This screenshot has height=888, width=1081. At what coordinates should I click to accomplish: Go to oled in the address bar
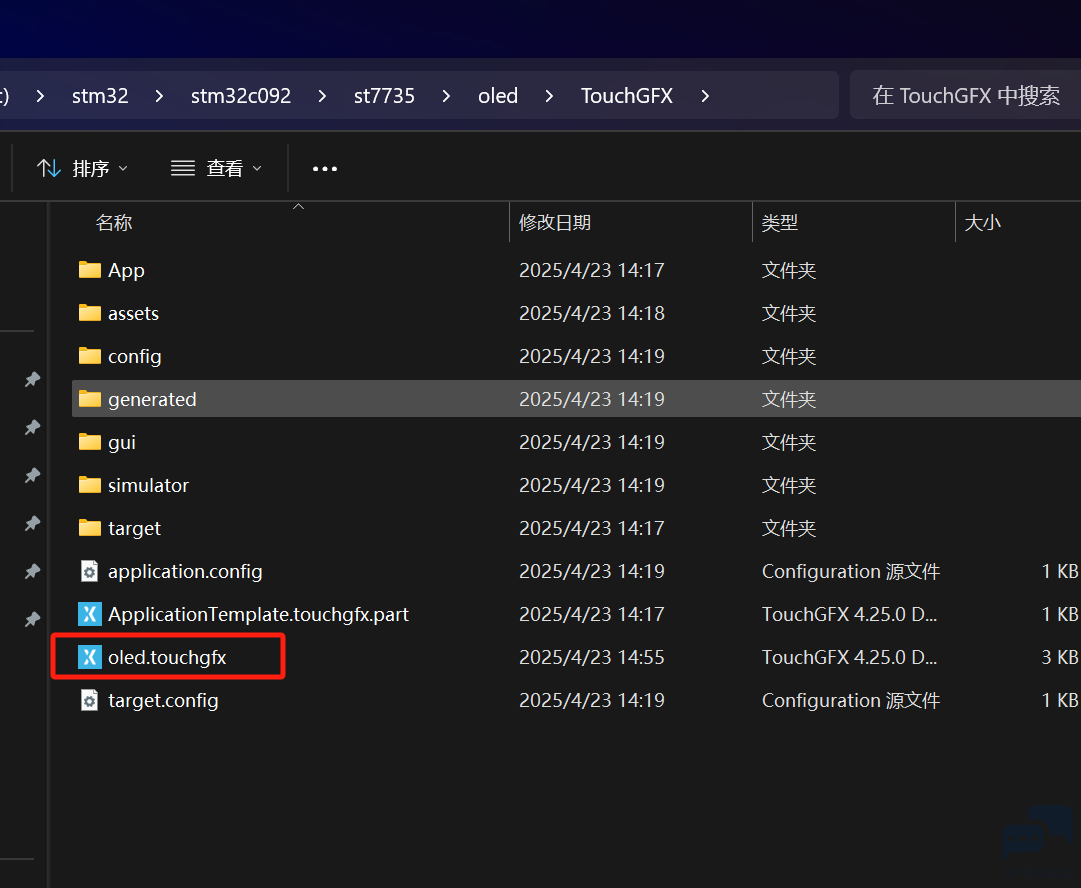point(498,96)
